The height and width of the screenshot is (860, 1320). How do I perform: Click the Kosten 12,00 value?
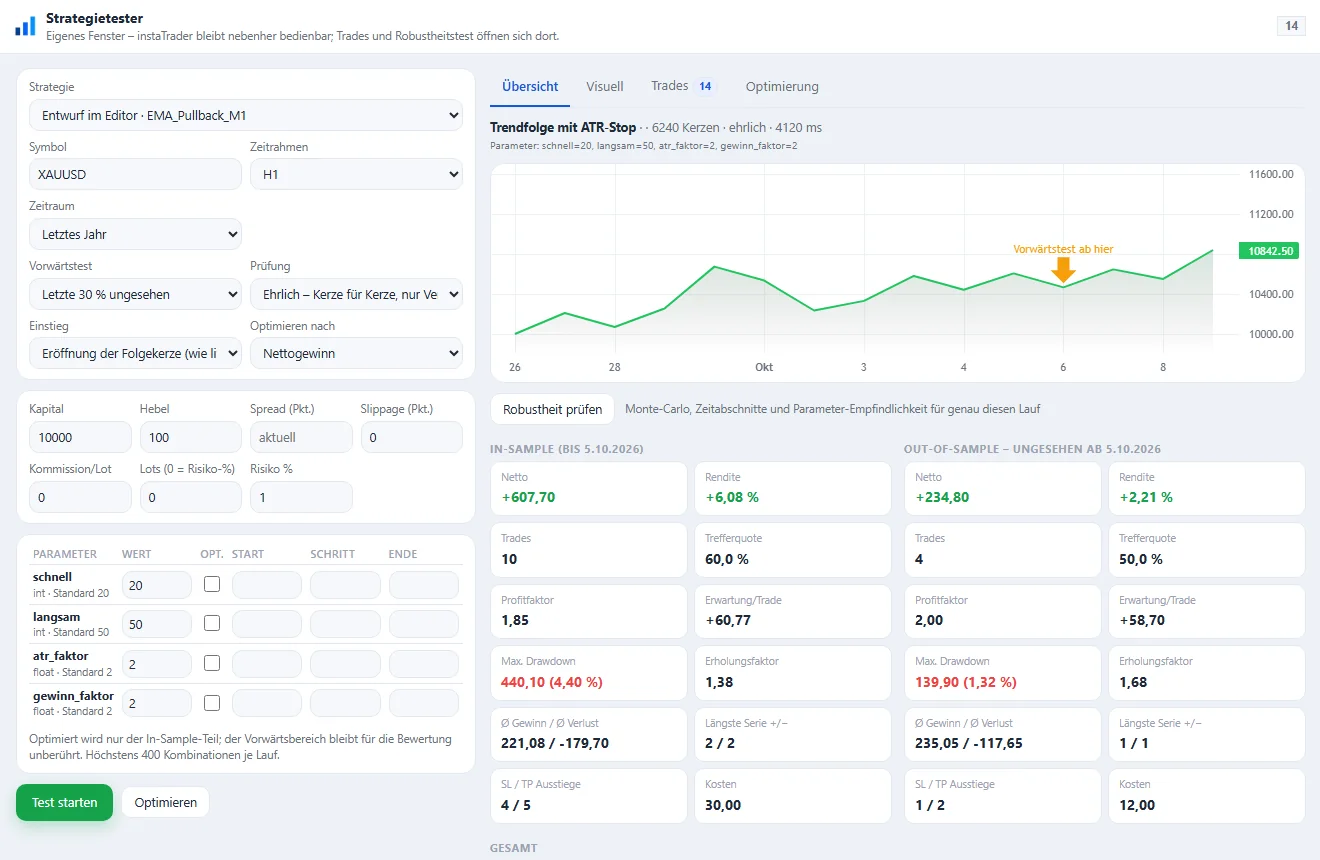pyautogui.click(x=1137, y=805)
